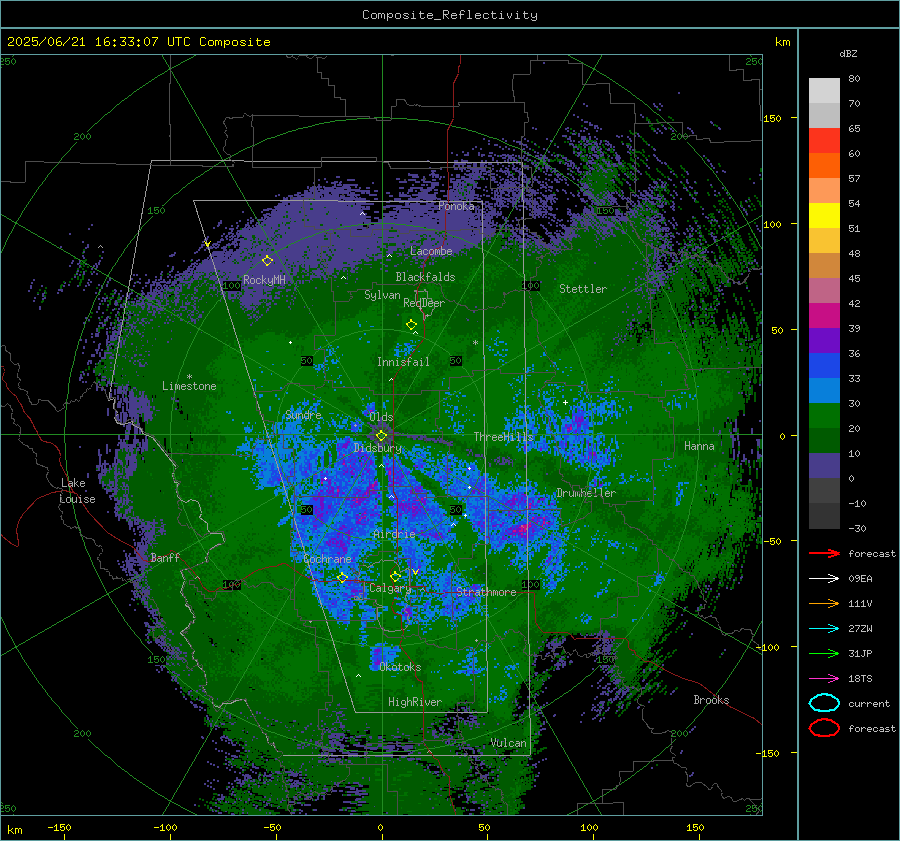Image resolution: width=900 pixels, height=841 pixels.
Task: Select the Lacombe city label
Action: 431,251
